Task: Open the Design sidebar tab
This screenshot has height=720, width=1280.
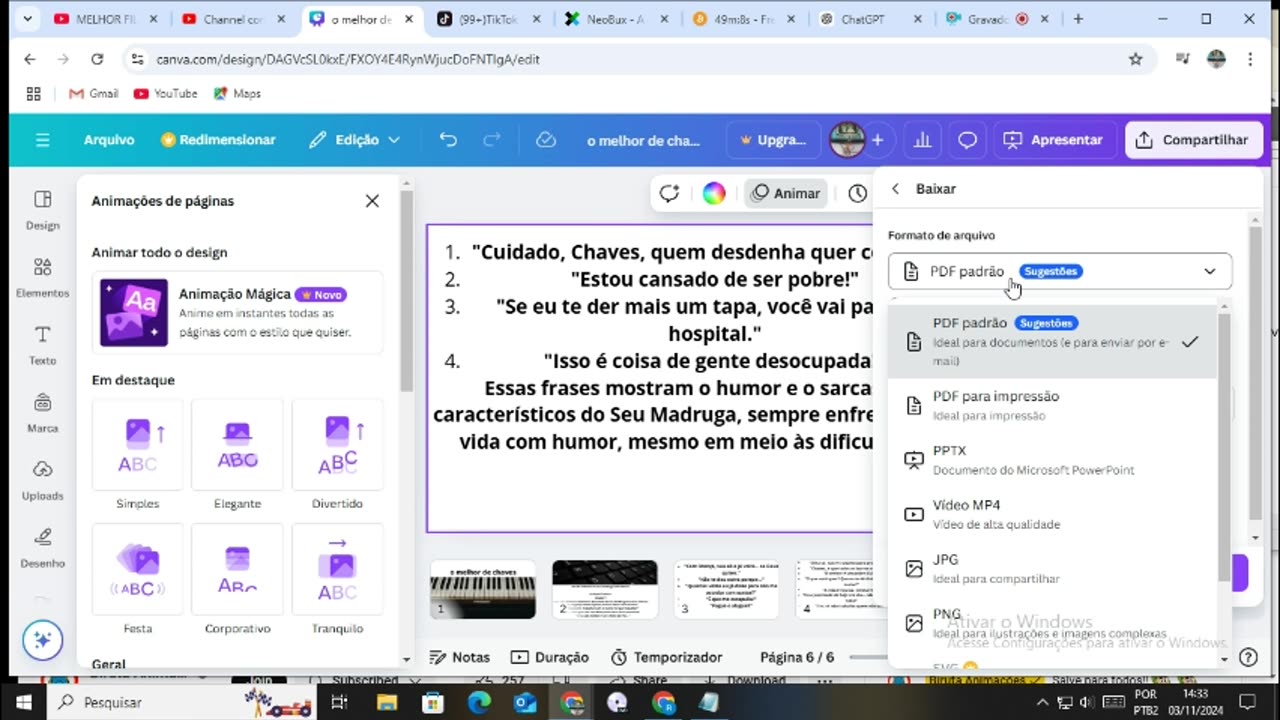Action: (x=42, y=210)
